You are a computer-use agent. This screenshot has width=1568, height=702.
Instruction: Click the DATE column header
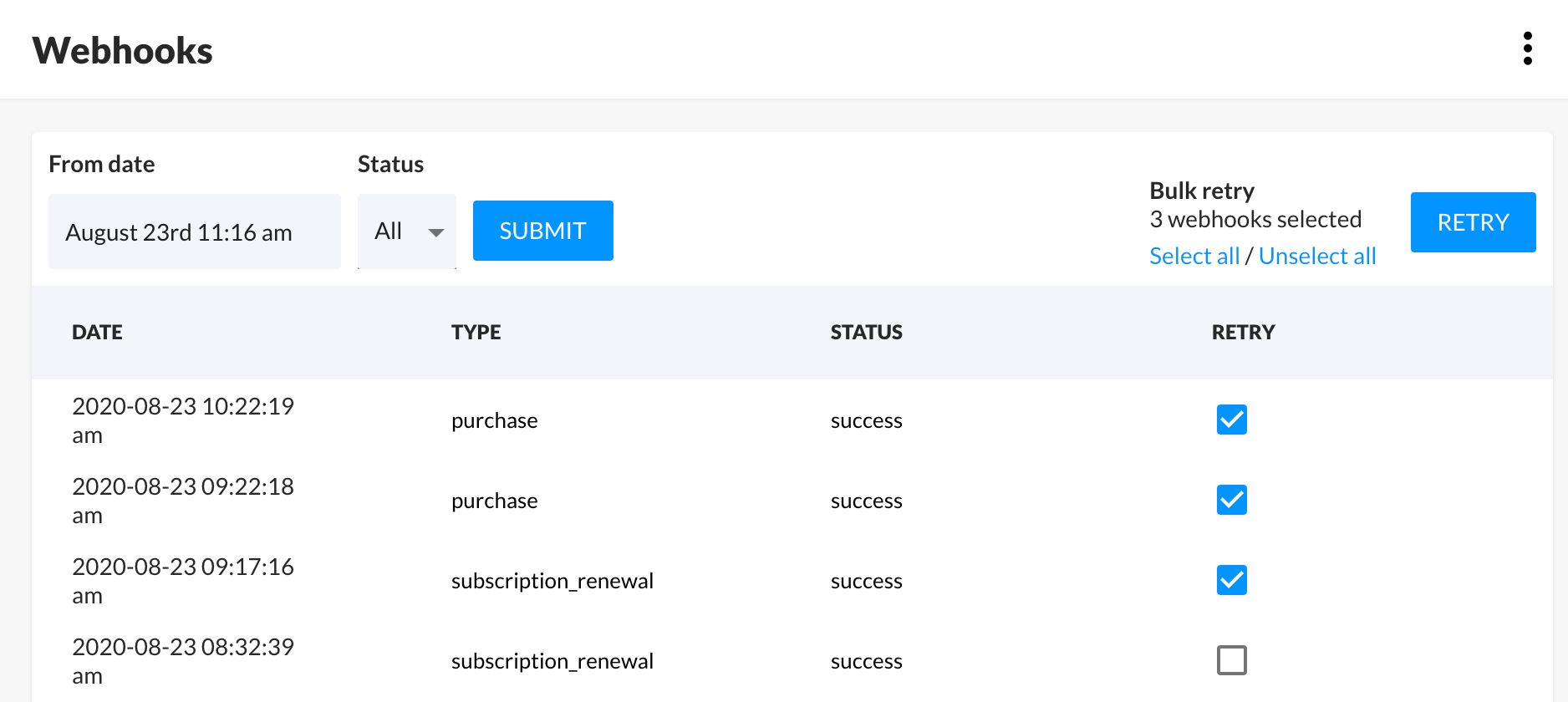(x=97, y=333)
